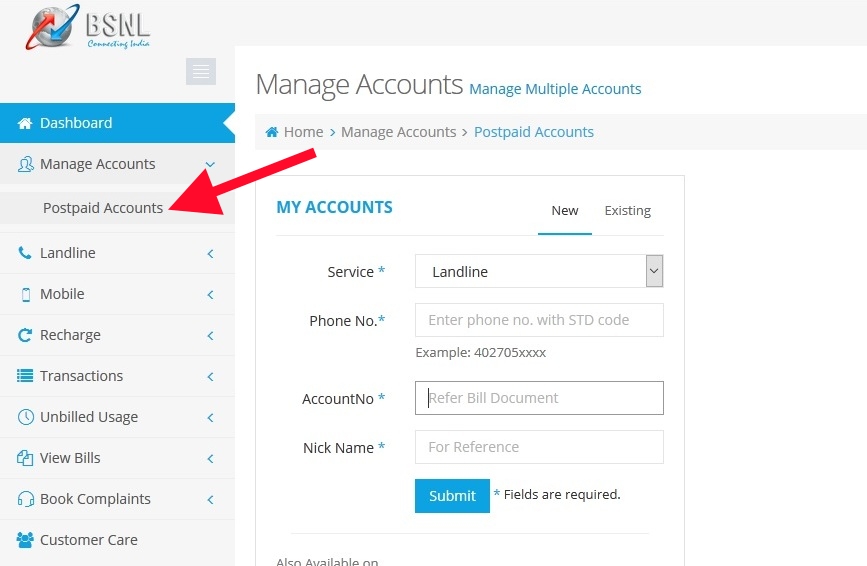Image resolution: width=867 pixels, height=566 pixels.
Task: Switch to the Existing tab
Action: [628, 211]
